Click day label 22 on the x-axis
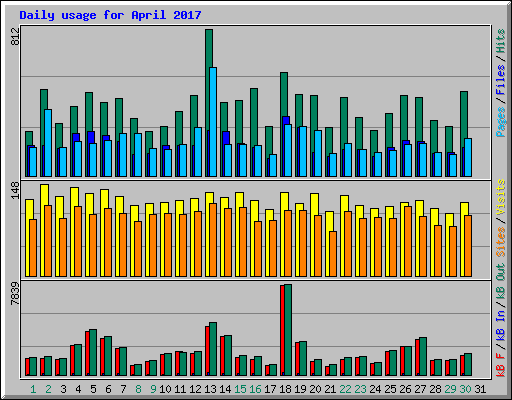Image resolution: width=512 pixels, height=400 pixels. click(x=345, y=389)
